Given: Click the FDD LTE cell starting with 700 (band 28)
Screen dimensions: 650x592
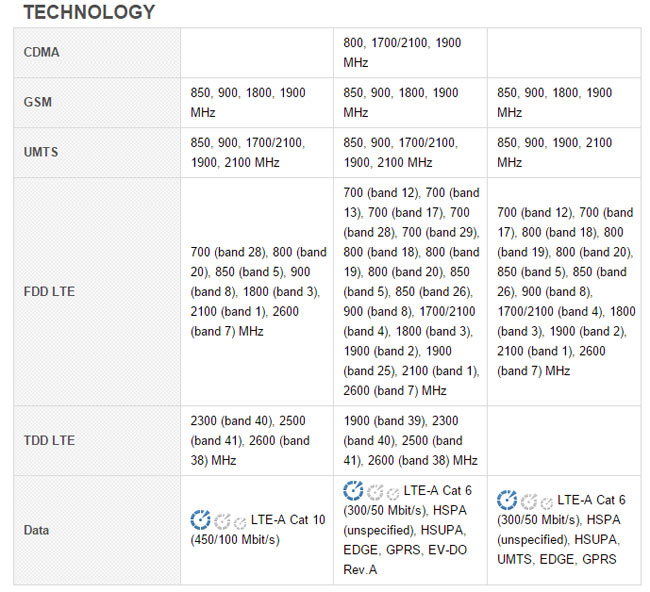Looking at the screenshot, I should coord(257,292).
